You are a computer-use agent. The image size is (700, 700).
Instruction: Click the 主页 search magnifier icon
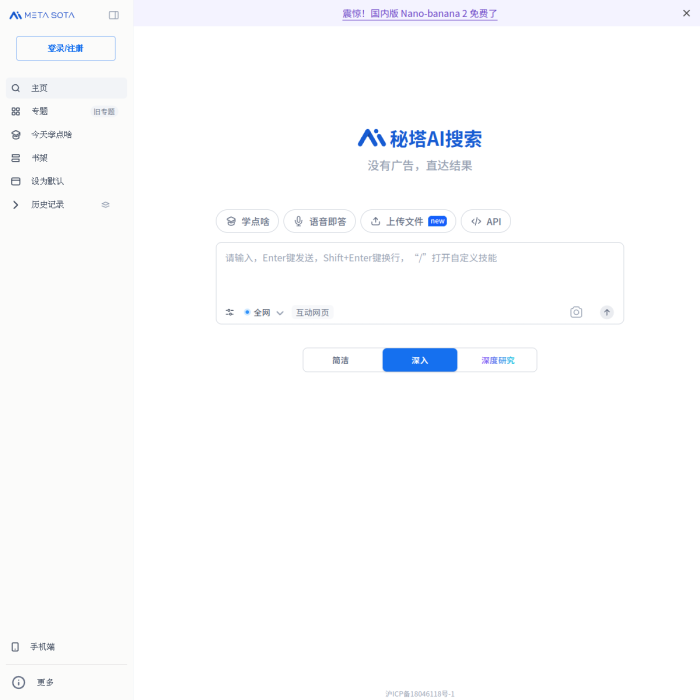tap(16, 88)
